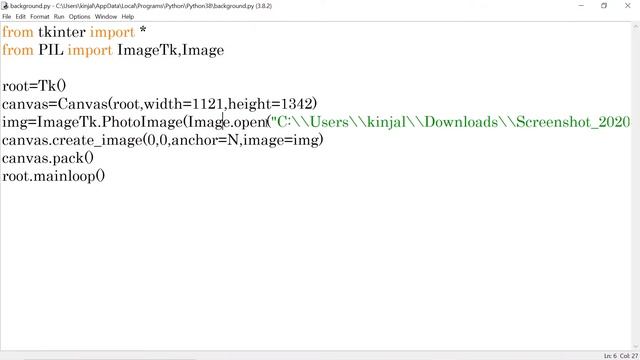Close the background.py editor window
The height and width of the screenshot is (360, 640).
[x=628, y=6]
